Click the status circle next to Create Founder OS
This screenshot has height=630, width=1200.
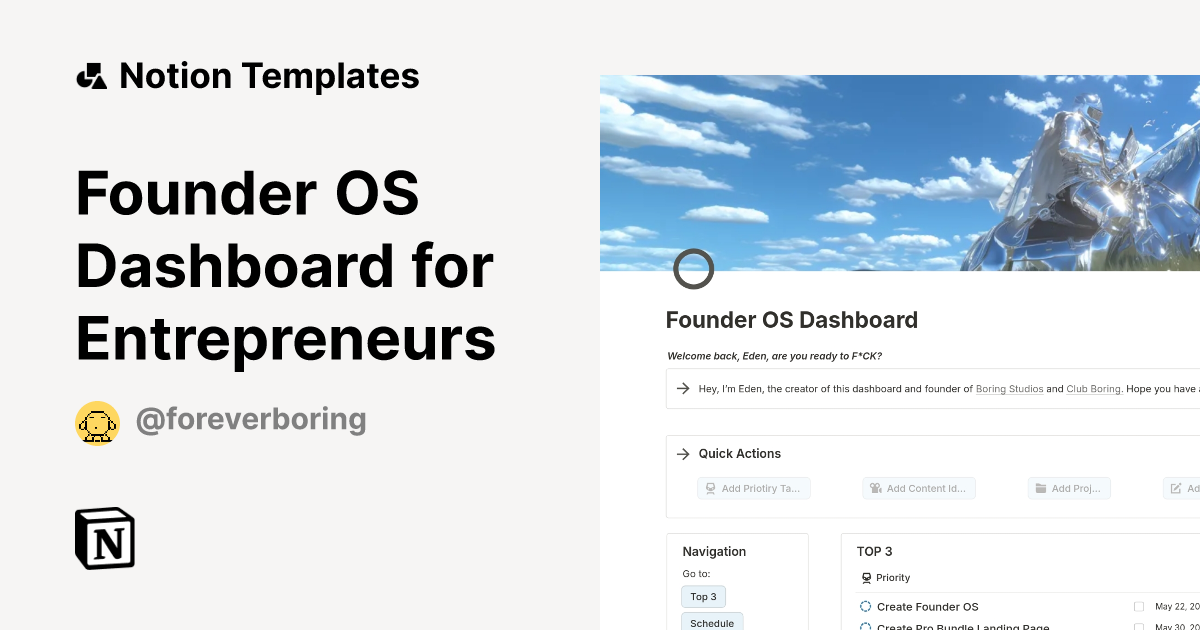click(x=864, y=606)
